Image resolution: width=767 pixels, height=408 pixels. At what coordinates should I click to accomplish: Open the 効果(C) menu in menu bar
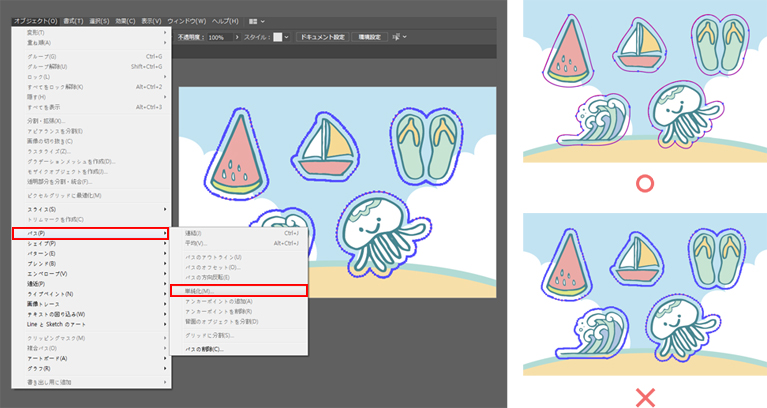(126, 20)
